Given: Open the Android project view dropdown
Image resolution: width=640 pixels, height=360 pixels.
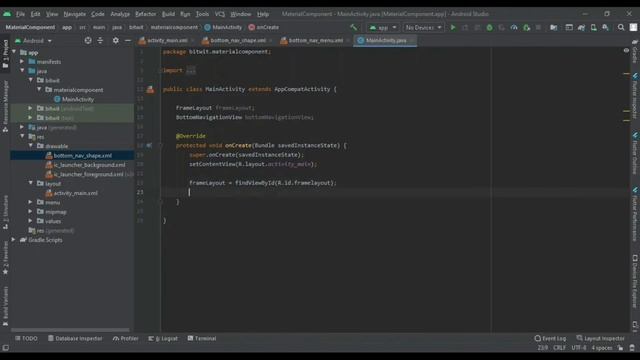Looking at the screenshot, I should click(x=33, y=41).
